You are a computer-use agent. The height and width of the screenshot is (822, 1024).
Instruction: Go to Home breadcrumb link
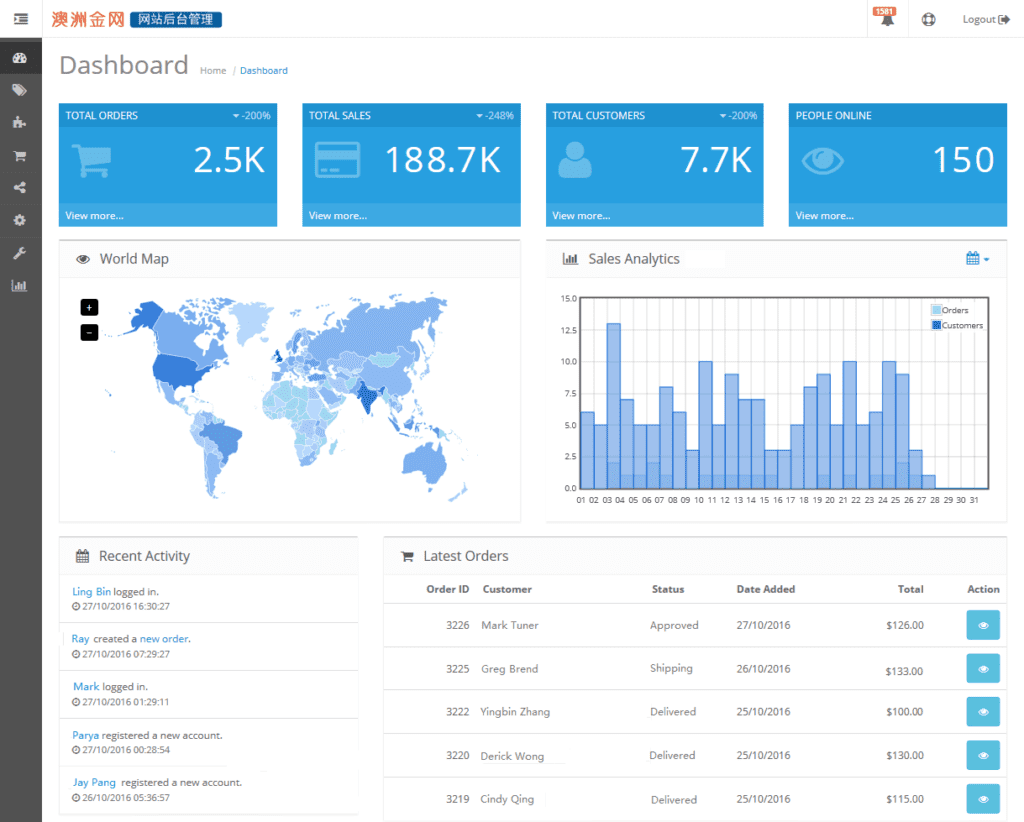point(213,71)
